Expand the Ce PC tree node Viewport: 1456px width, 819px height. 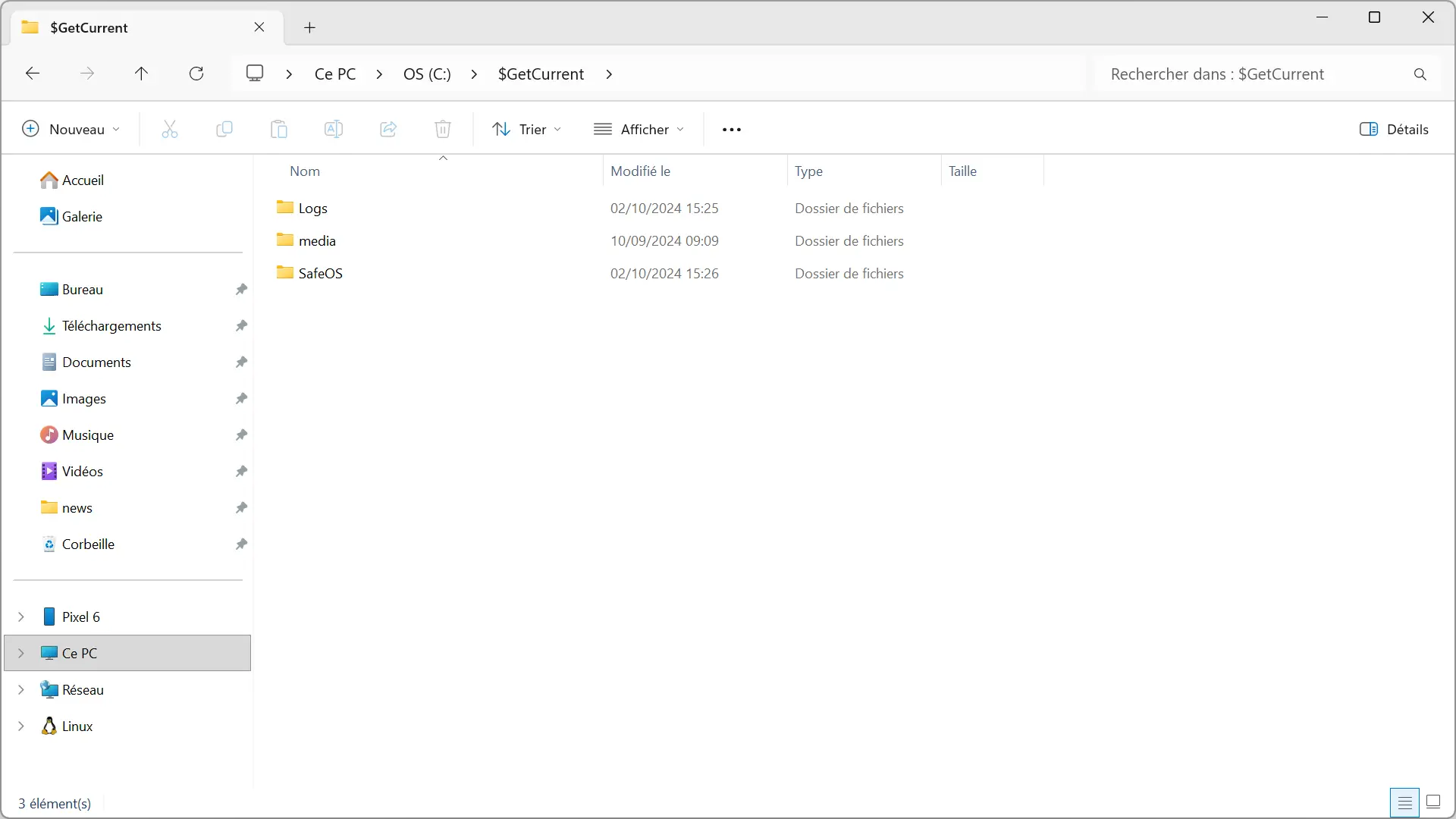point(21,654)
